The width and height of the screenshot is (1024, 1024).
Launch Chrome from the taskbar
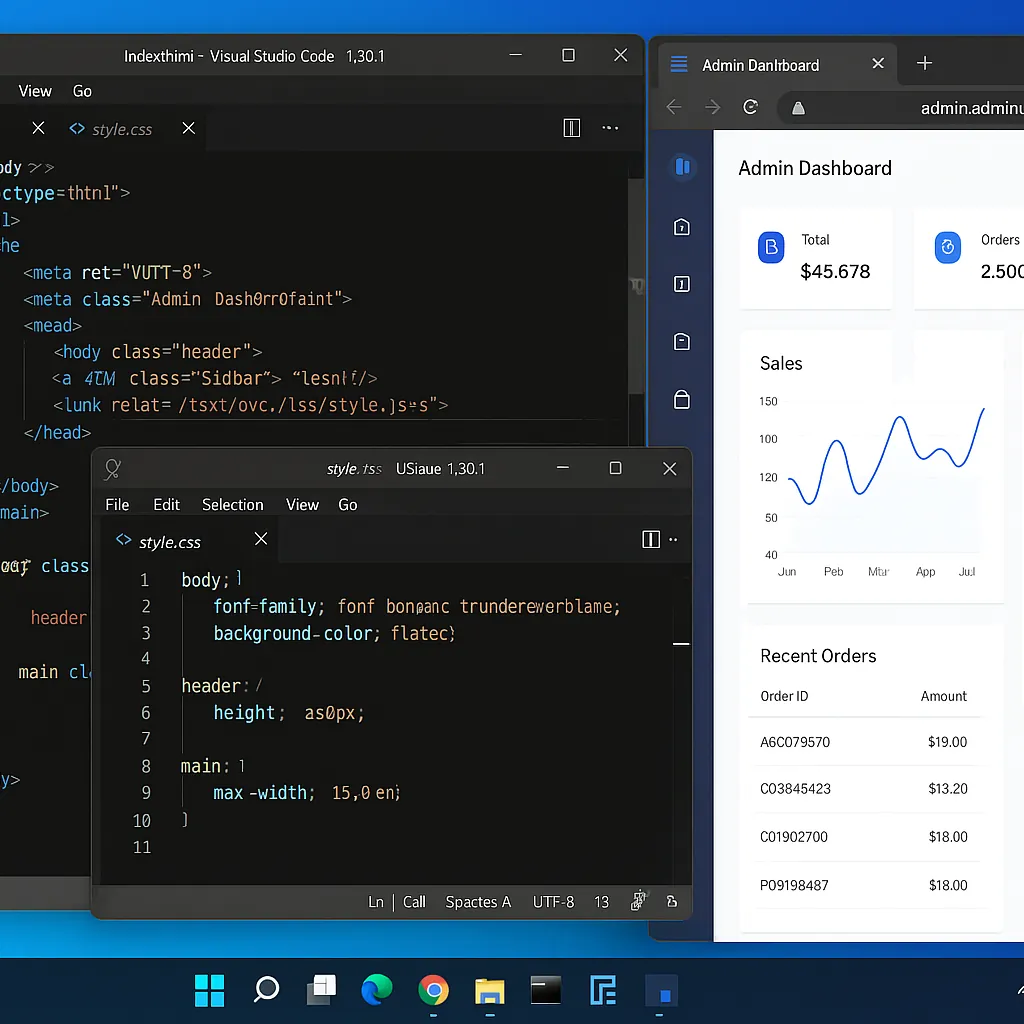(x=433, y=990)
